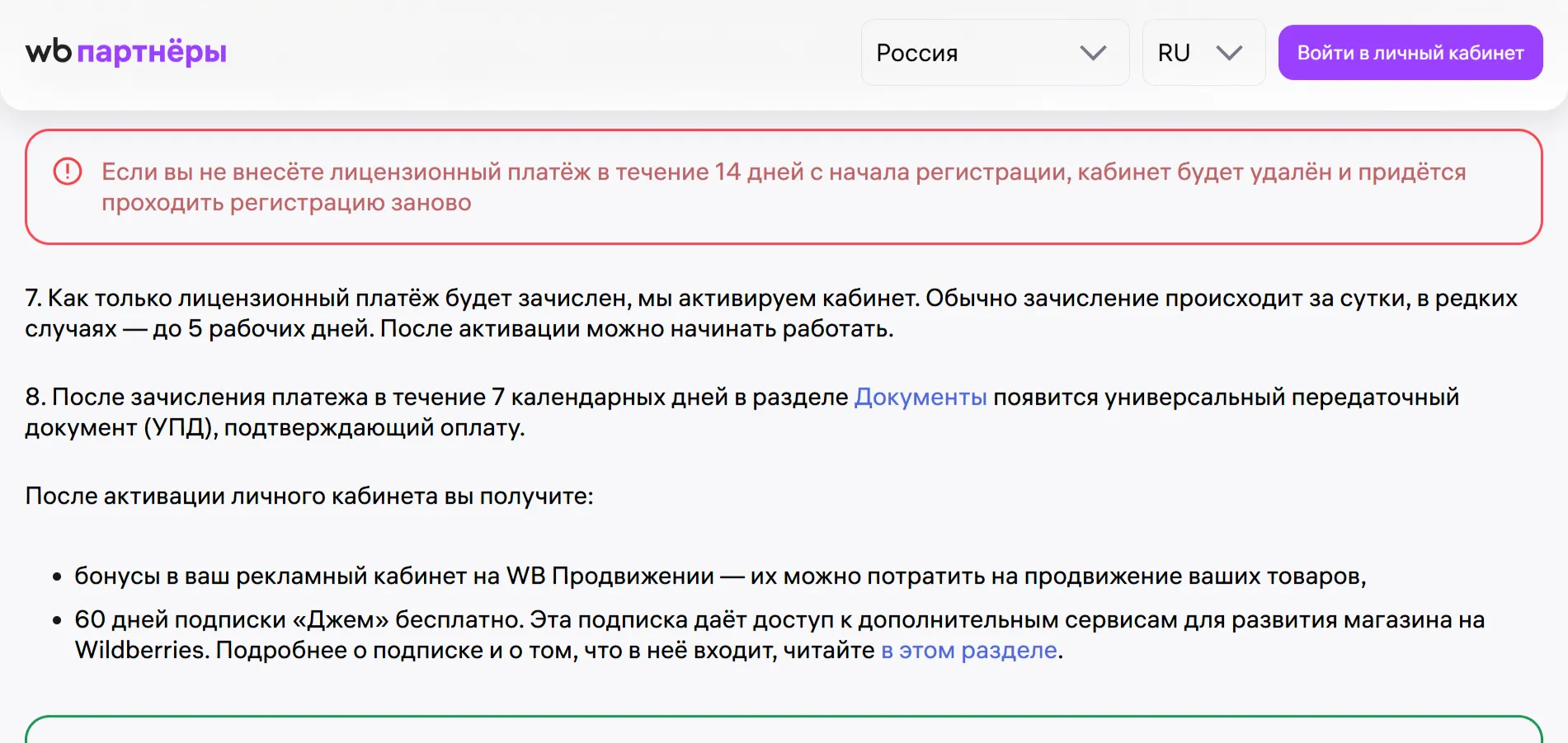This screenshot has height=743, width=1568.
Task: Click the word «партнёры» in the header logo
Action: [152, 52]
